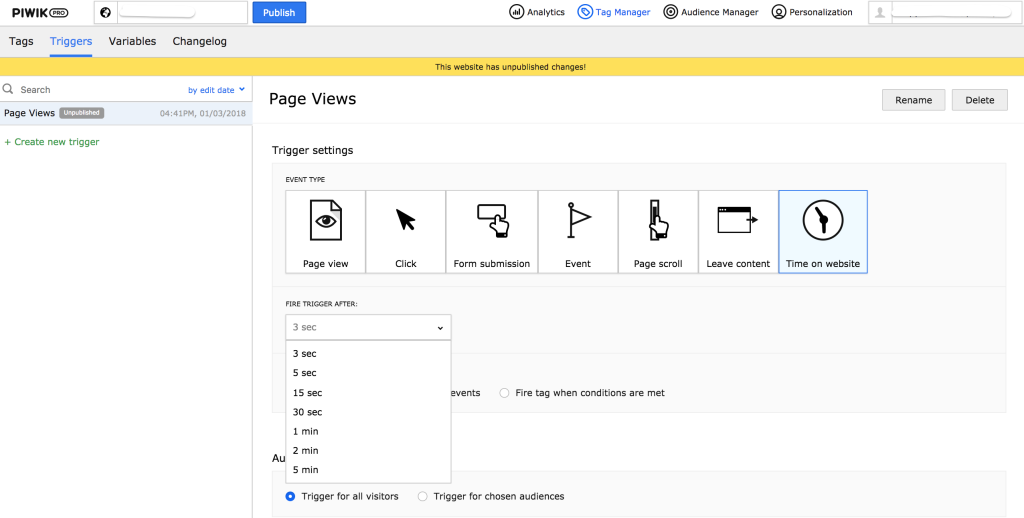
Task: Select Trigger for chosen audiences radio
Action: click(423, 496)
